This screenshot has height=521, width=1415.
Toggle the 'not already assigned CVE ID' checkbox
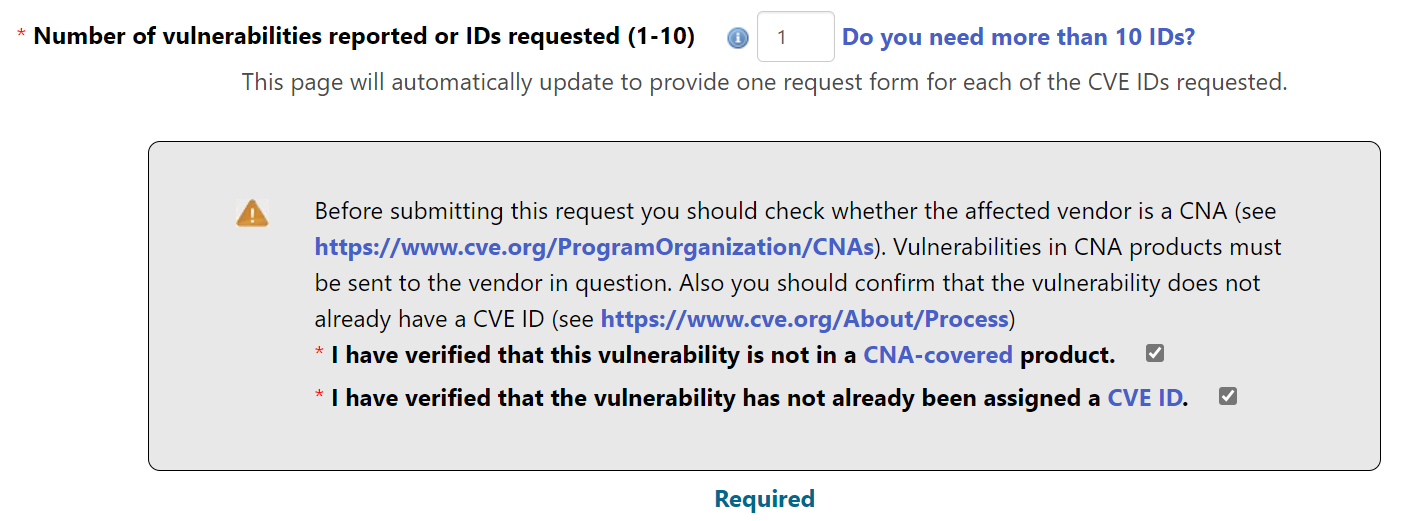[x=1228, y=397]
